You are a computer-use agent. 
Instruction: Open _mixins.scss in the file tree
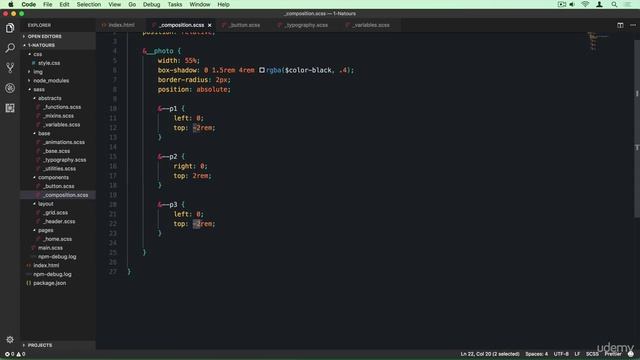tap(58, 116)
